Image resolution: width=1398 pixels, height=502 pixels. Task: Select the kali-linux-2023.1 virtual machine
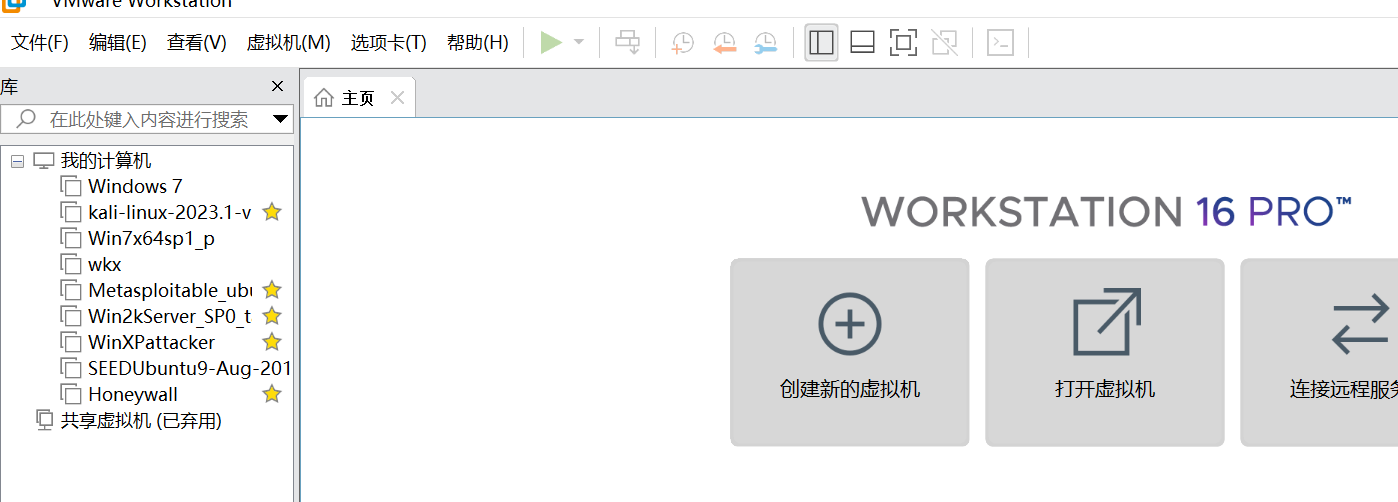[x=169, y=212]
